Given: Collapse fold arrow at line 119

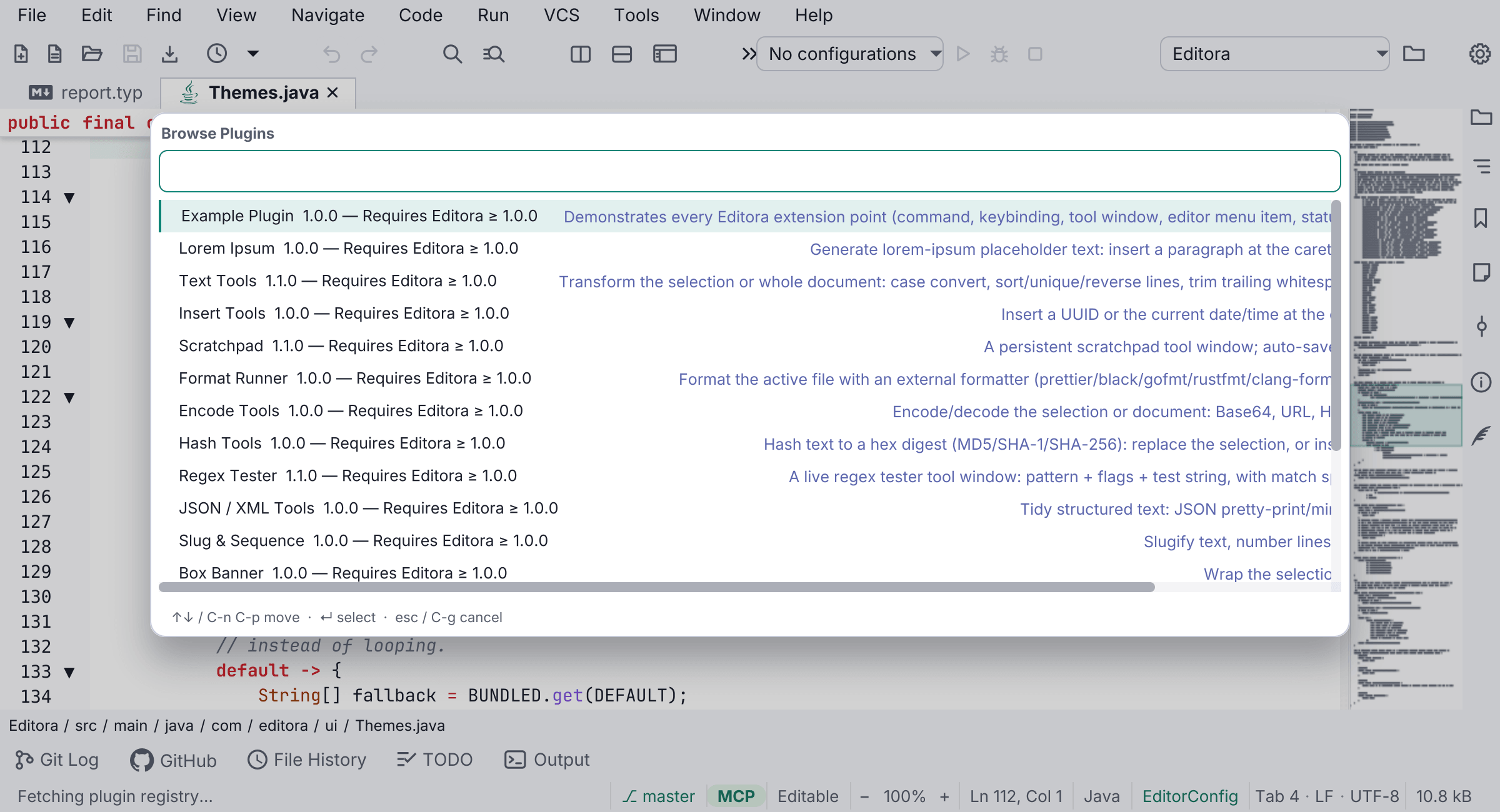Looking at the screenshot, I should click(69, 323).
